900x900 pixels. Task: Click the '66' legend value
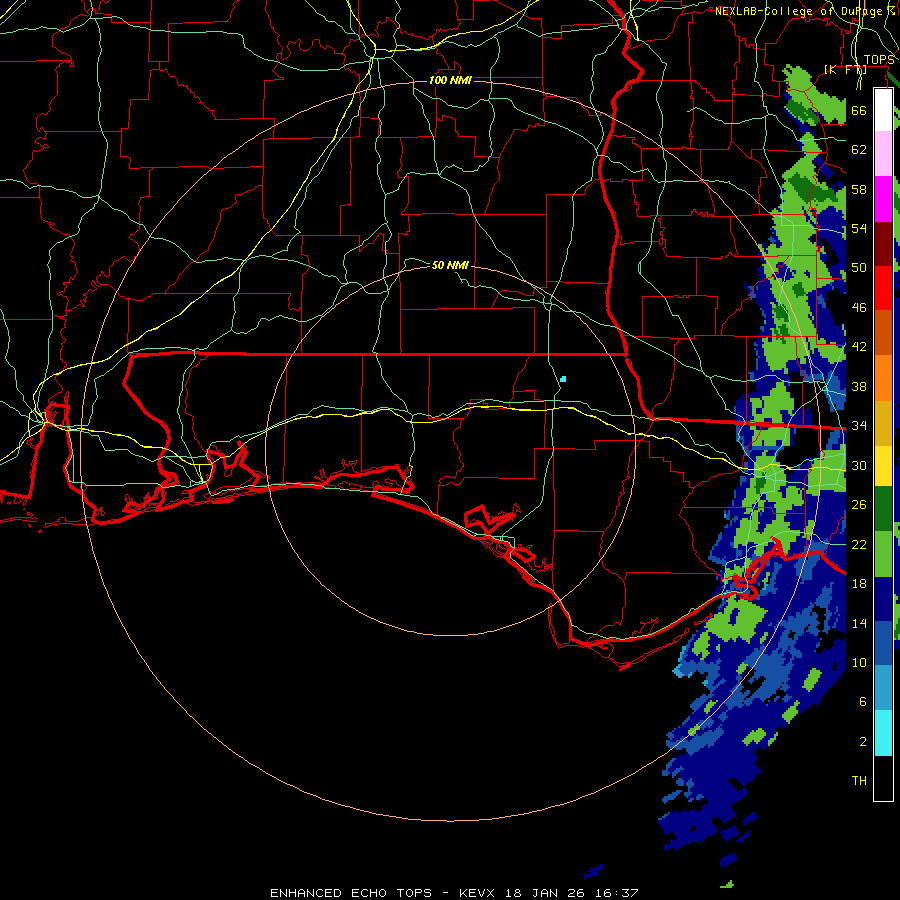(x=859, y=110)
